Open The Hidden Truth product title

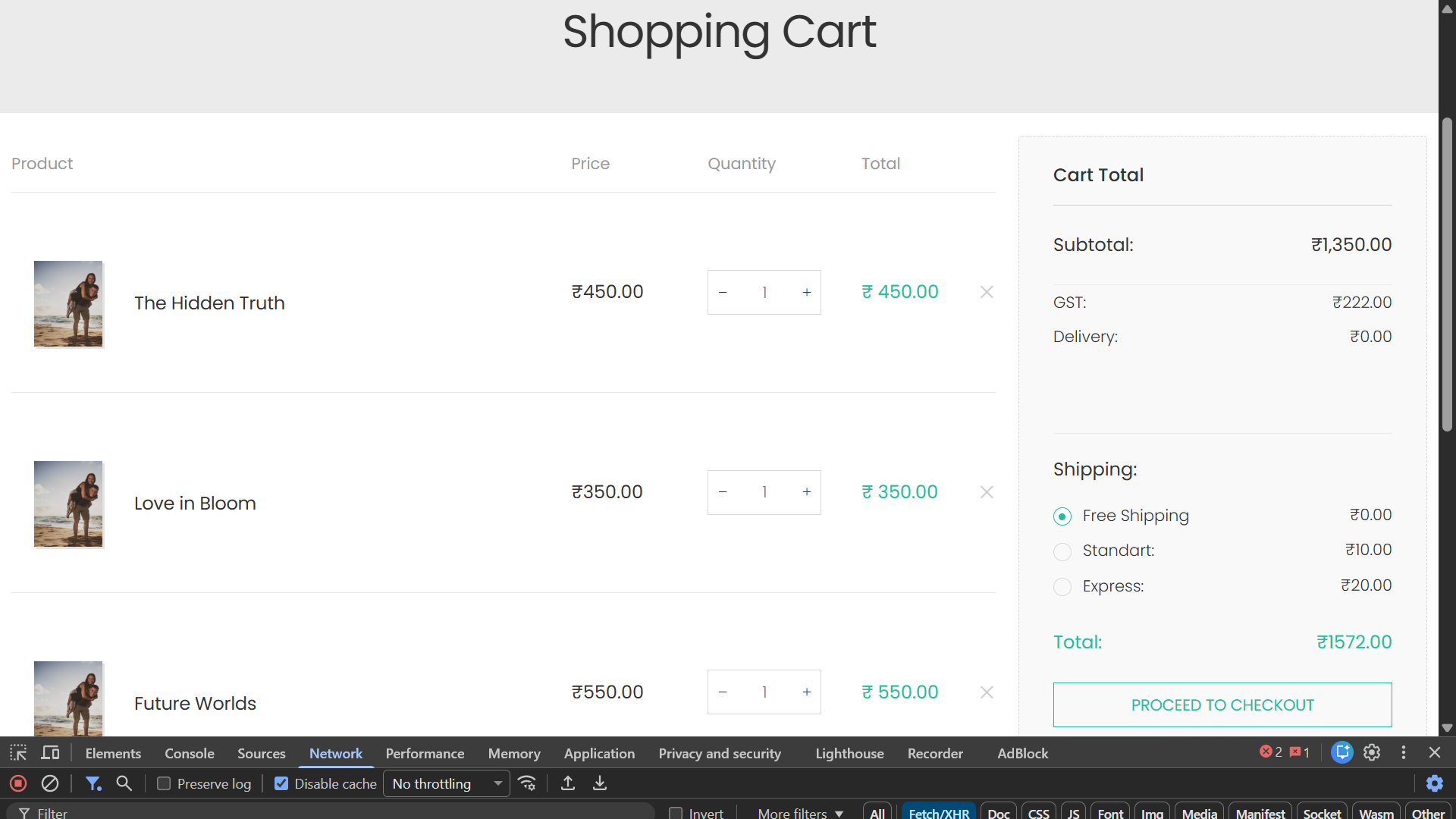tap(209, 303)
